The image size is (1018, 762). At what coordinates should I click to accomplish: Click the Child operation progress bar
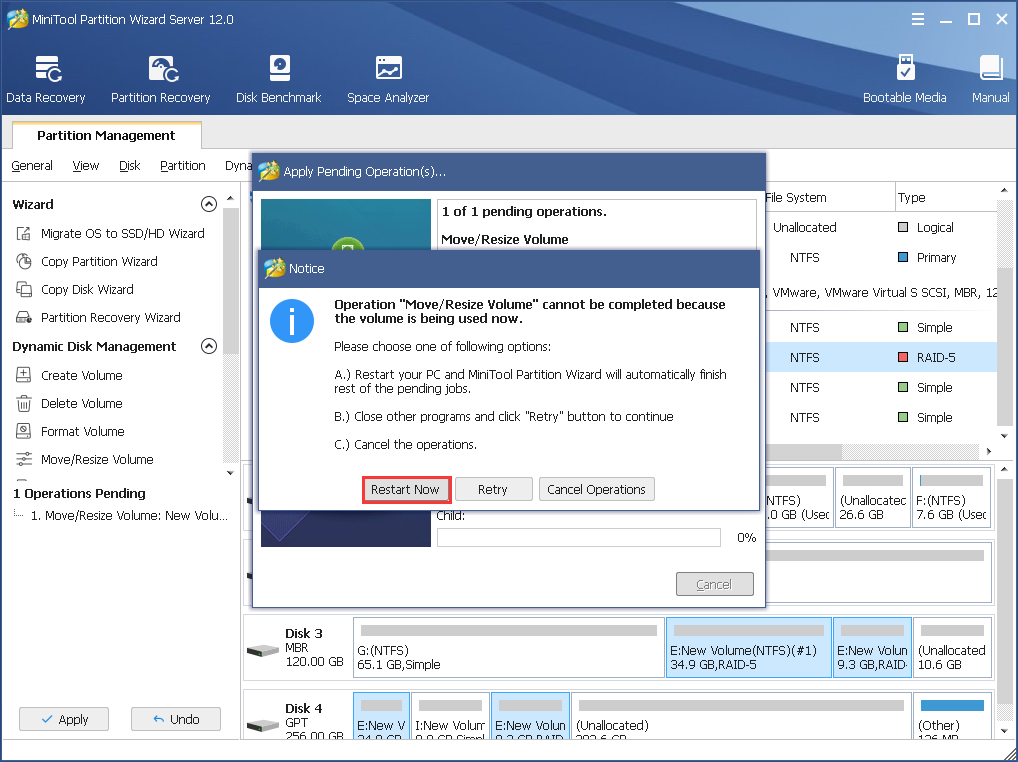(x=578, y=537)
